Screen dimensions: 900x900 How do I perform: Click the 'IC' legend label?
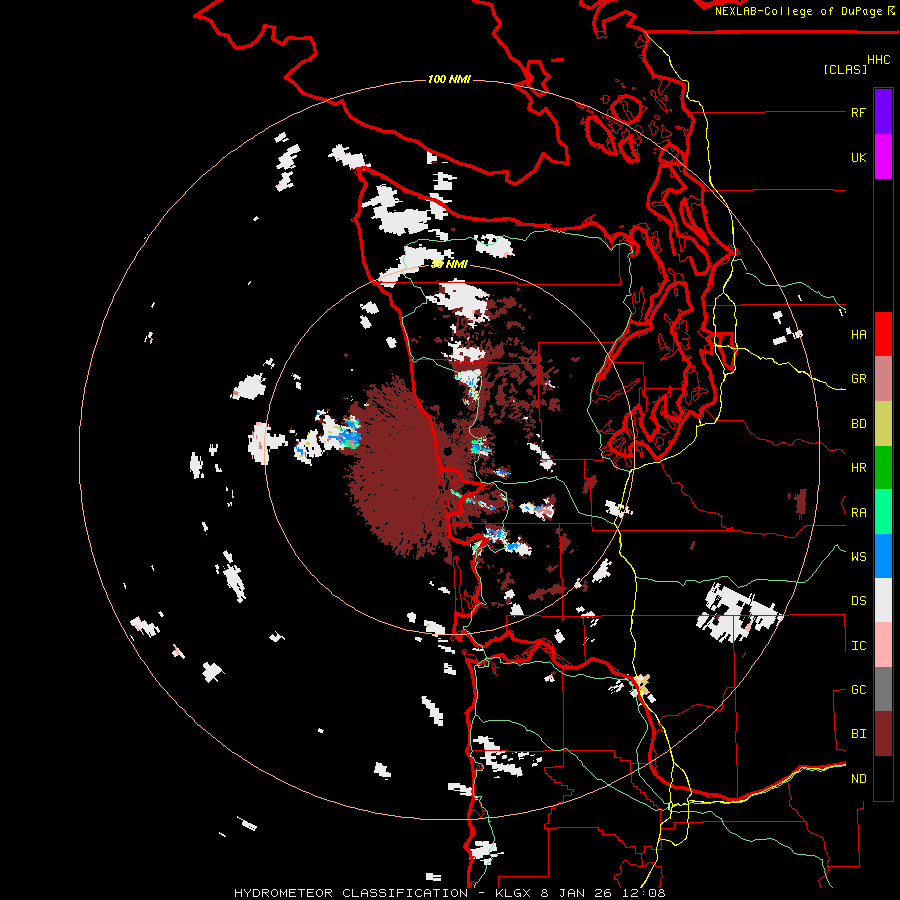[x=858, y=646]
